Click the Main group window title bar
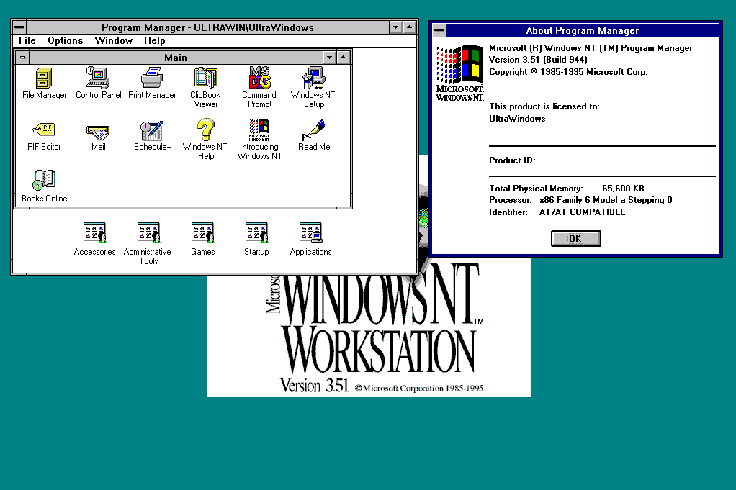The height and width of the screenshot is (490, 736). pyautogui.click(x=176, y=58)
